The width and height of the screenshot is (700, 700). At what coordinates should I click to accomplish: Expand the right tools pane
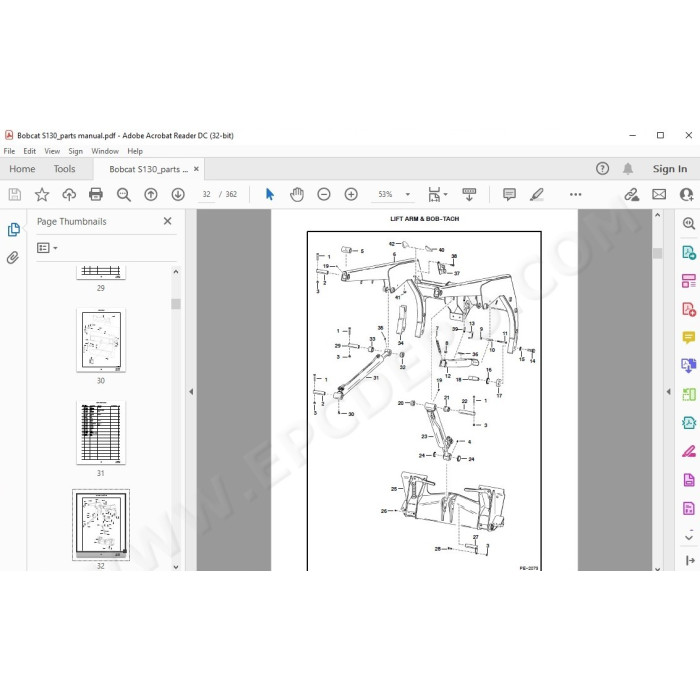point(690,560)
